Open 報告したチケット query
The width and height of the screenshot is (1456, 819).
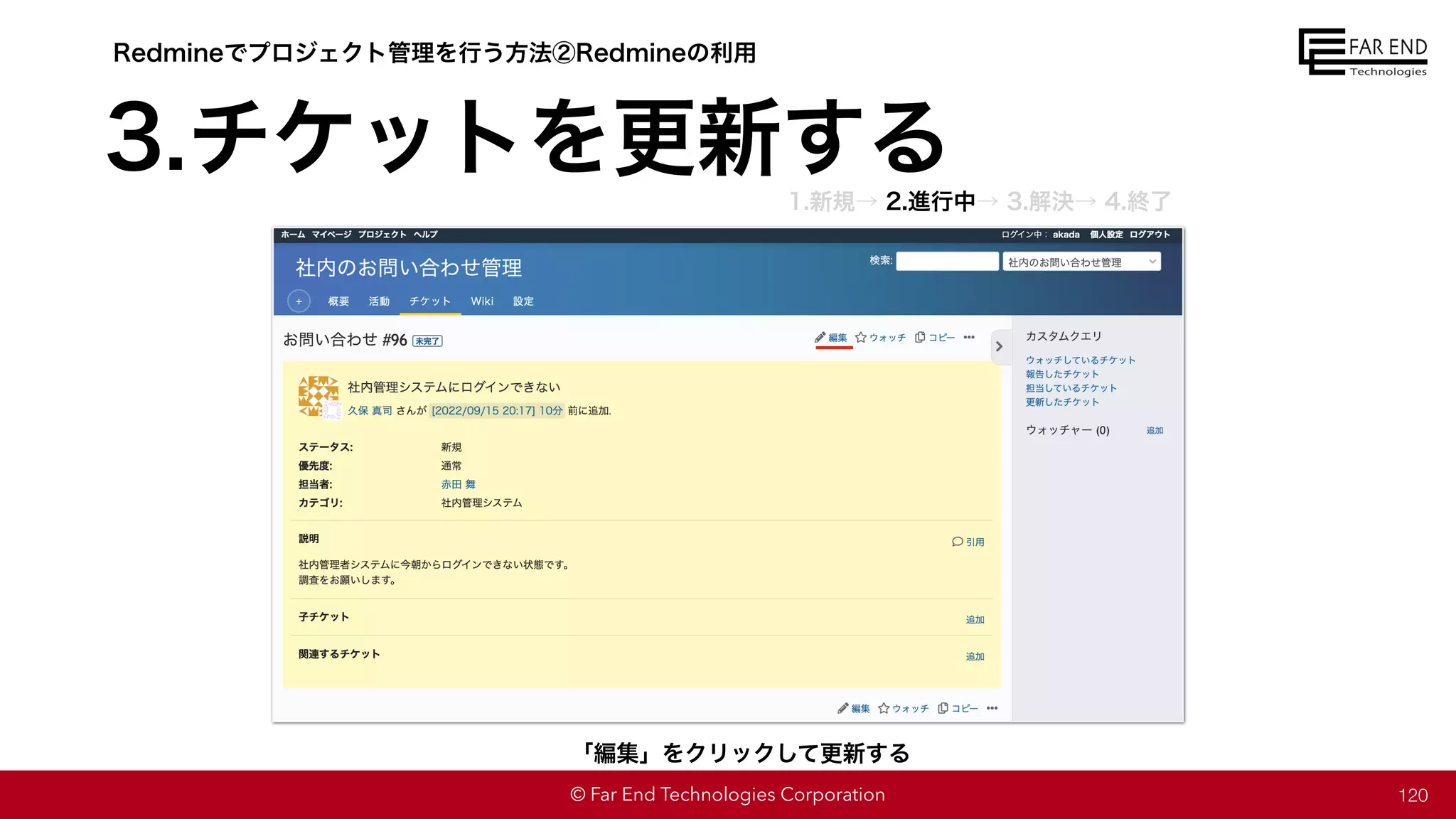[x=1062, y=374]
